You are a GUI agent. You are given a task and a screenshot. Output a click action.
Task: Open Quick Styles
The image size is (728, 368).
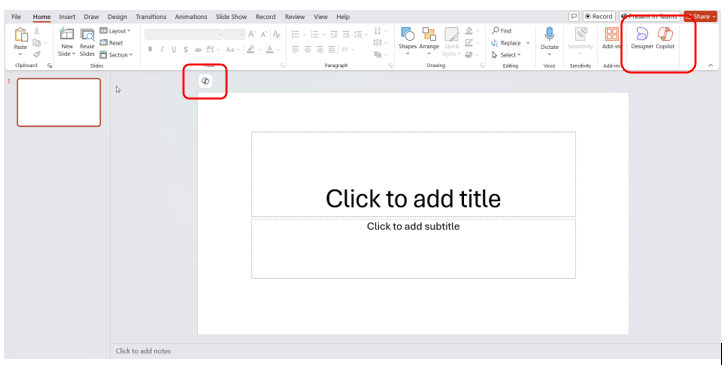(451, 41)
